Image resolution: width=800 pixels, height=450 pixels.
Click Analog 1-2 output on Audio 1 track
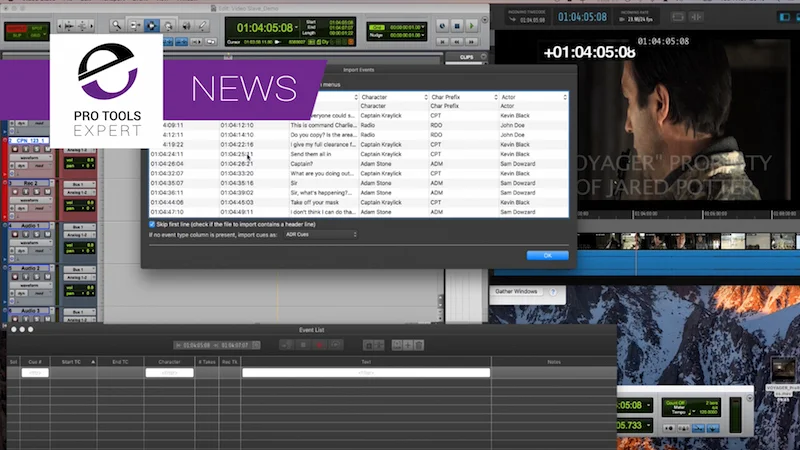tap(79, 235)
